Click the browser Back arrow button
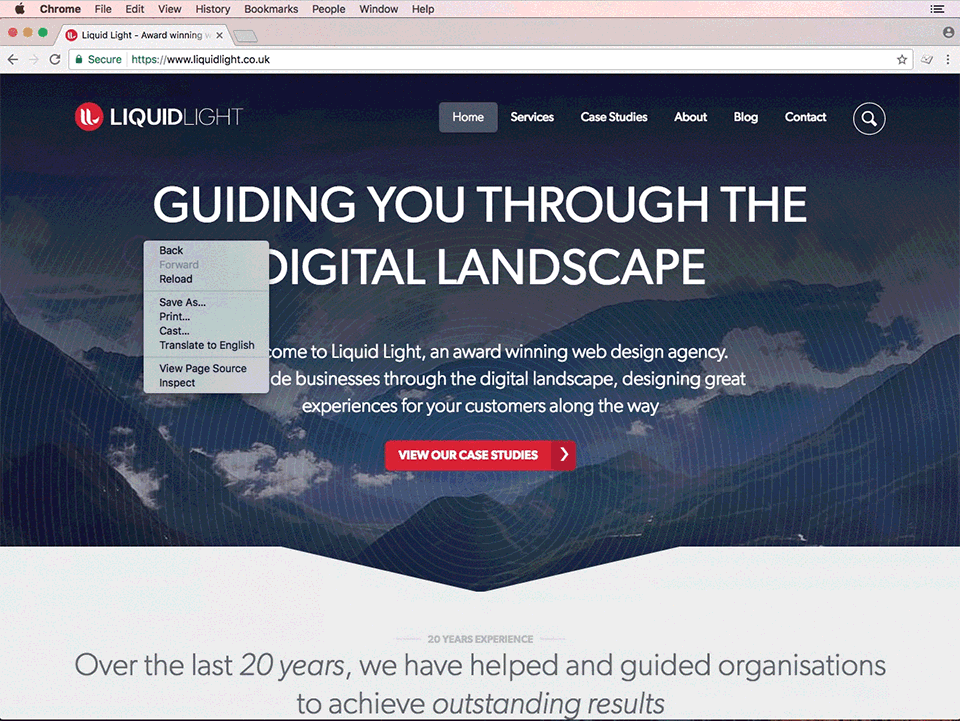960x721 pixels. tap(13, 59)
